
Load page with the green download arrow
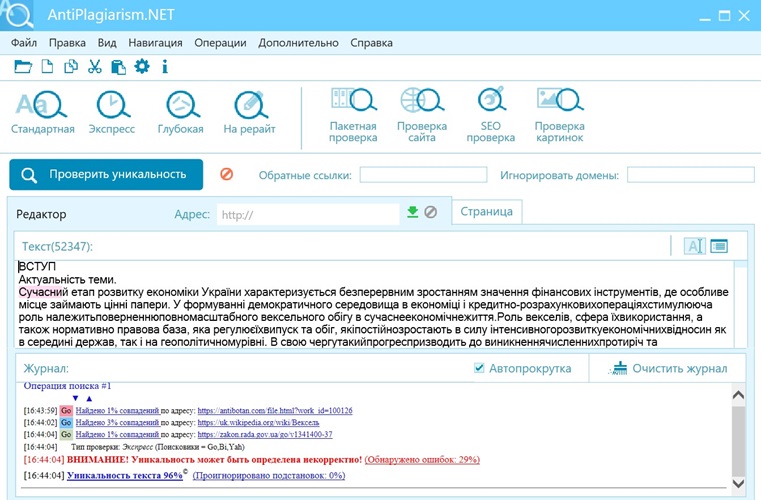coord(413,212)
